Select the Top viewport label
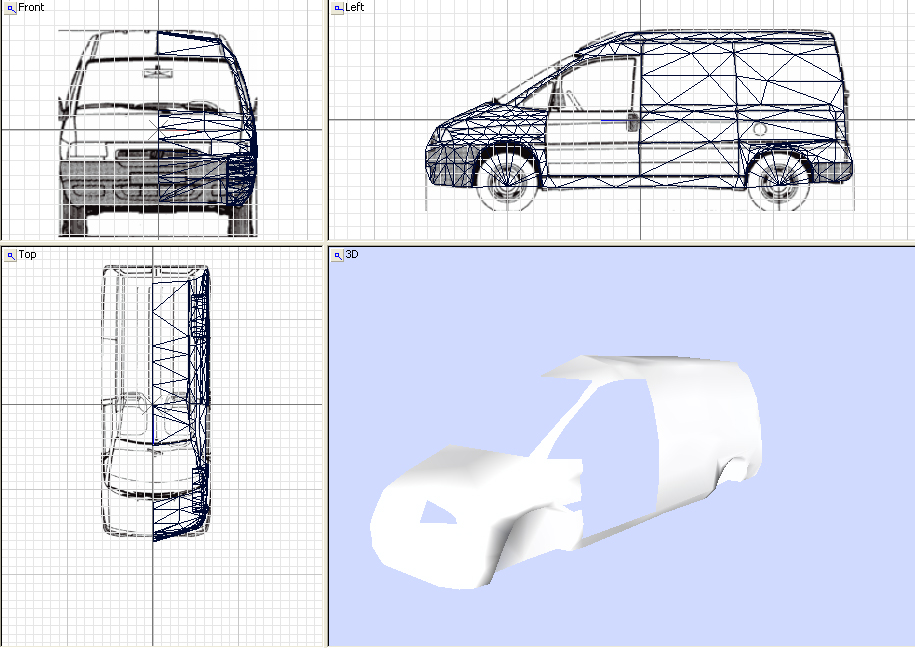Screen dimensions: 915x648 click(27, 254)
